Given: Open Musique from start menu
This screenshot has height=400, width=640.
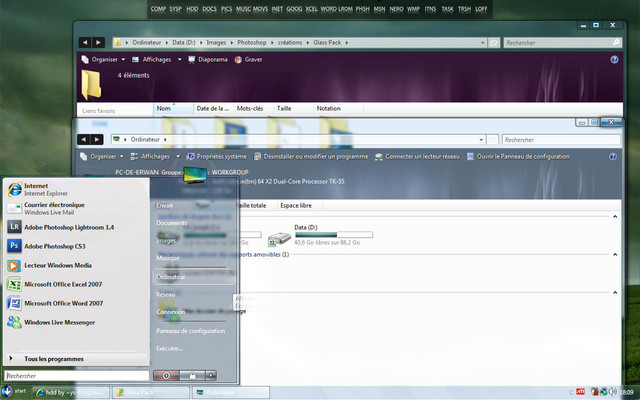Looking at the screenshot, I should [x=168, y=258].
